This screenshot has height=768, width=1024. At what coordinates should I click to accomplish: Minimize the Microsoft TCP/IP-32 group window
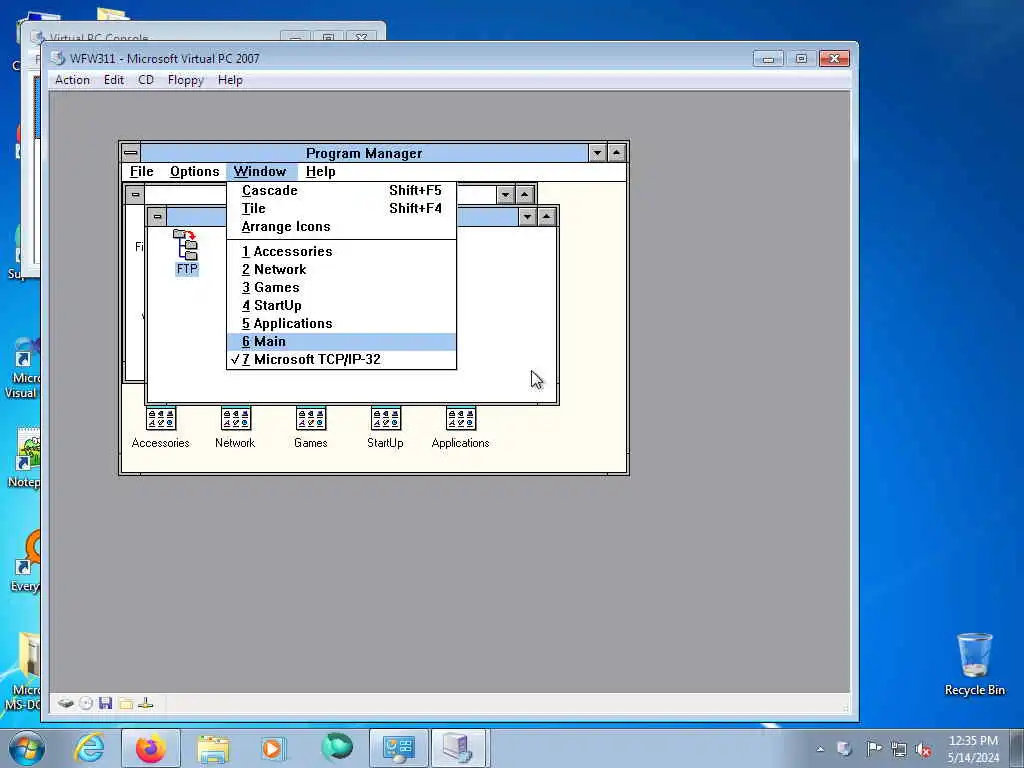(527, 217)
